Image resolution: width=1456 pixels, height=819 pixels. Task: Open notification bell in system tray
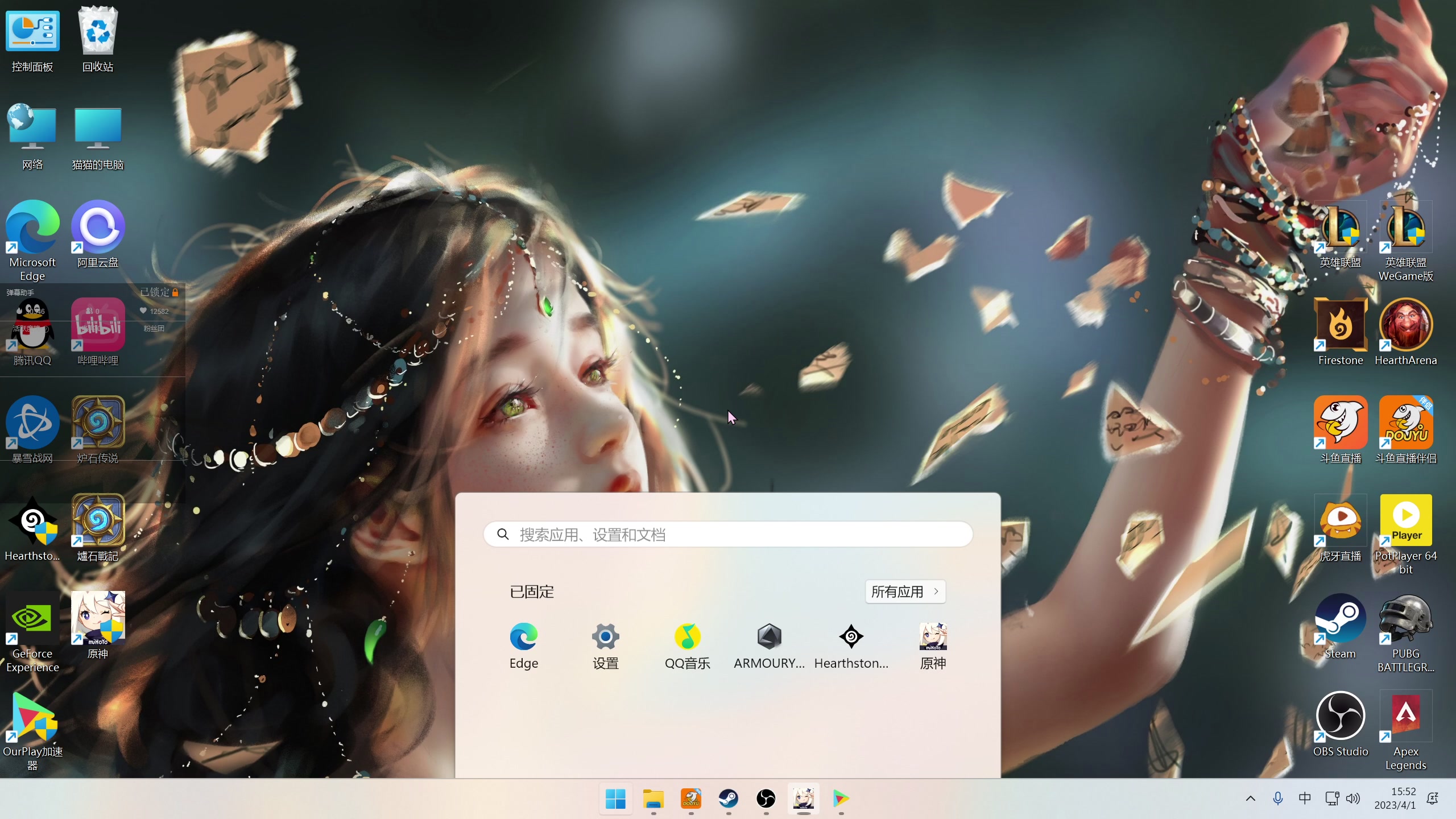tap(1433, 799)
